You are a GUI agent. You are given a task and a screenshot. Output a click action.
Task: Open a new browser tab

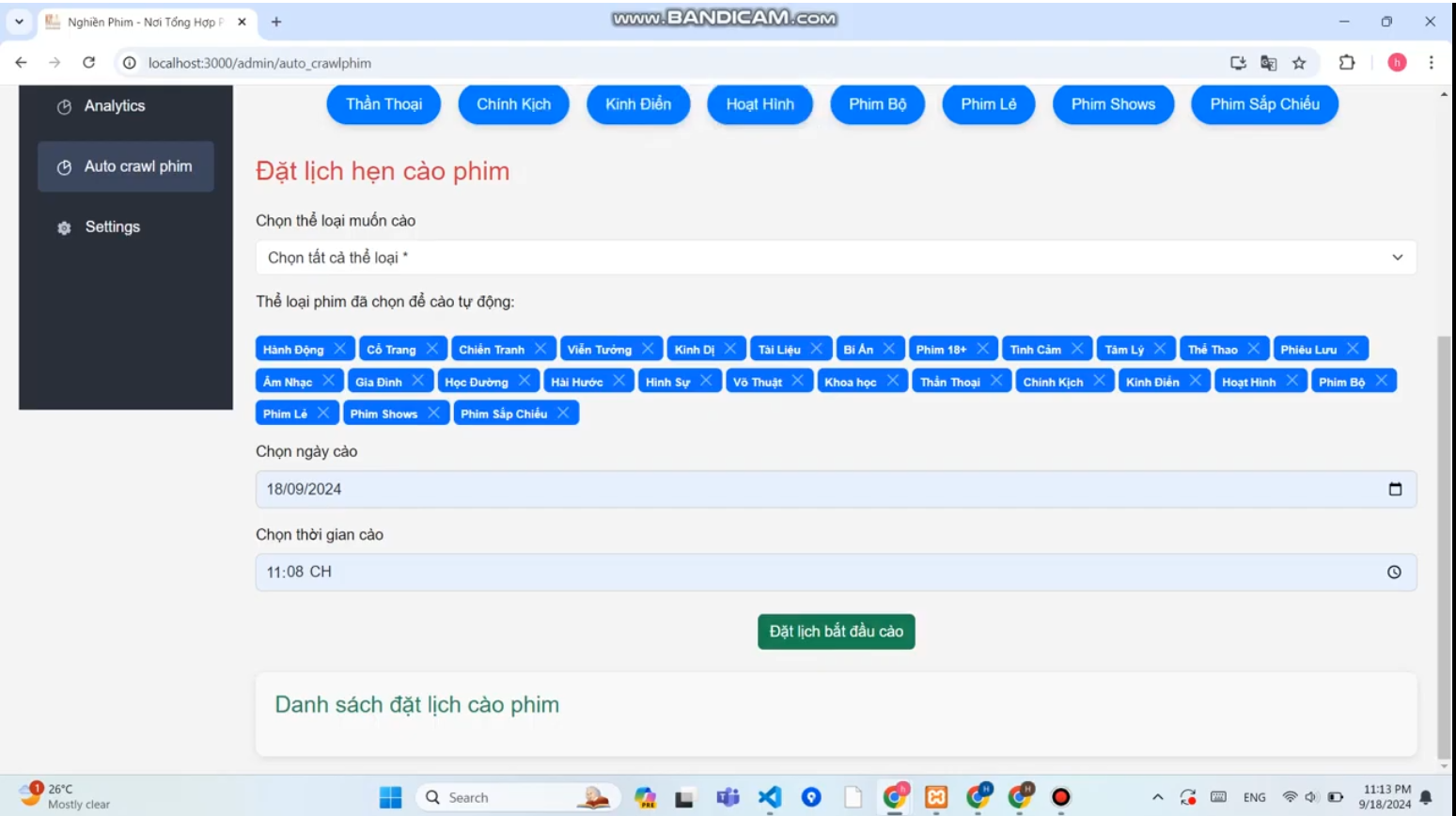pyautogui.click(x=276, y=22)
